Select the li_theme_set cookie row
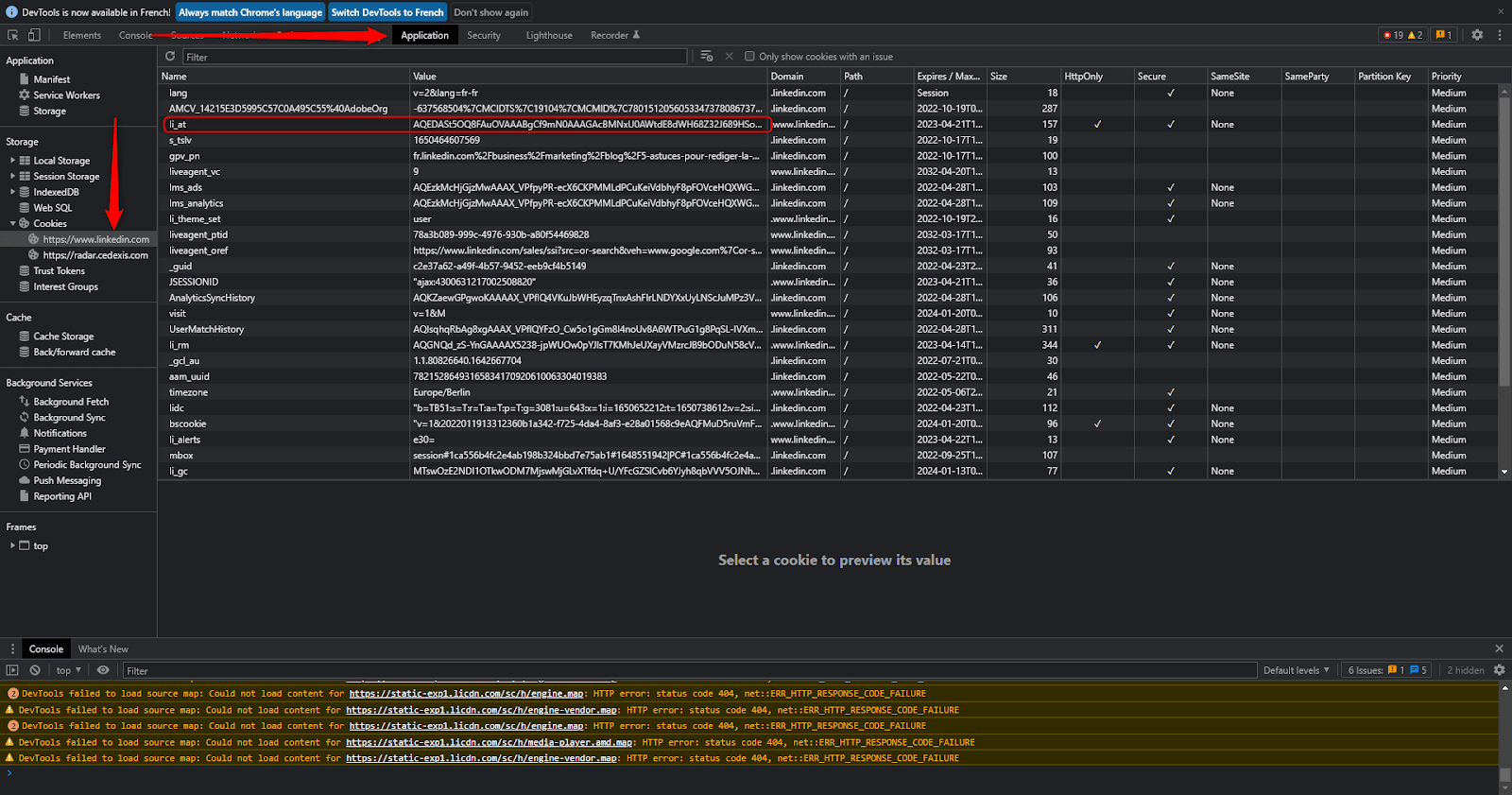This screenshot has width=1512, height=795. (x=828, y=219)
